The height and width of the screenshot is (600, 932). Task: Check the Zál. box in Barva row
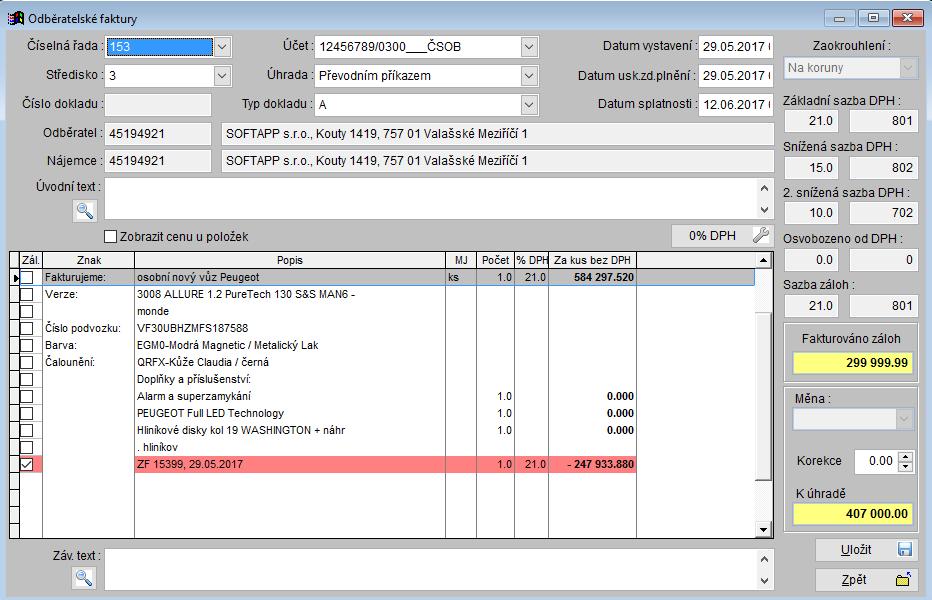coord(27,345)
